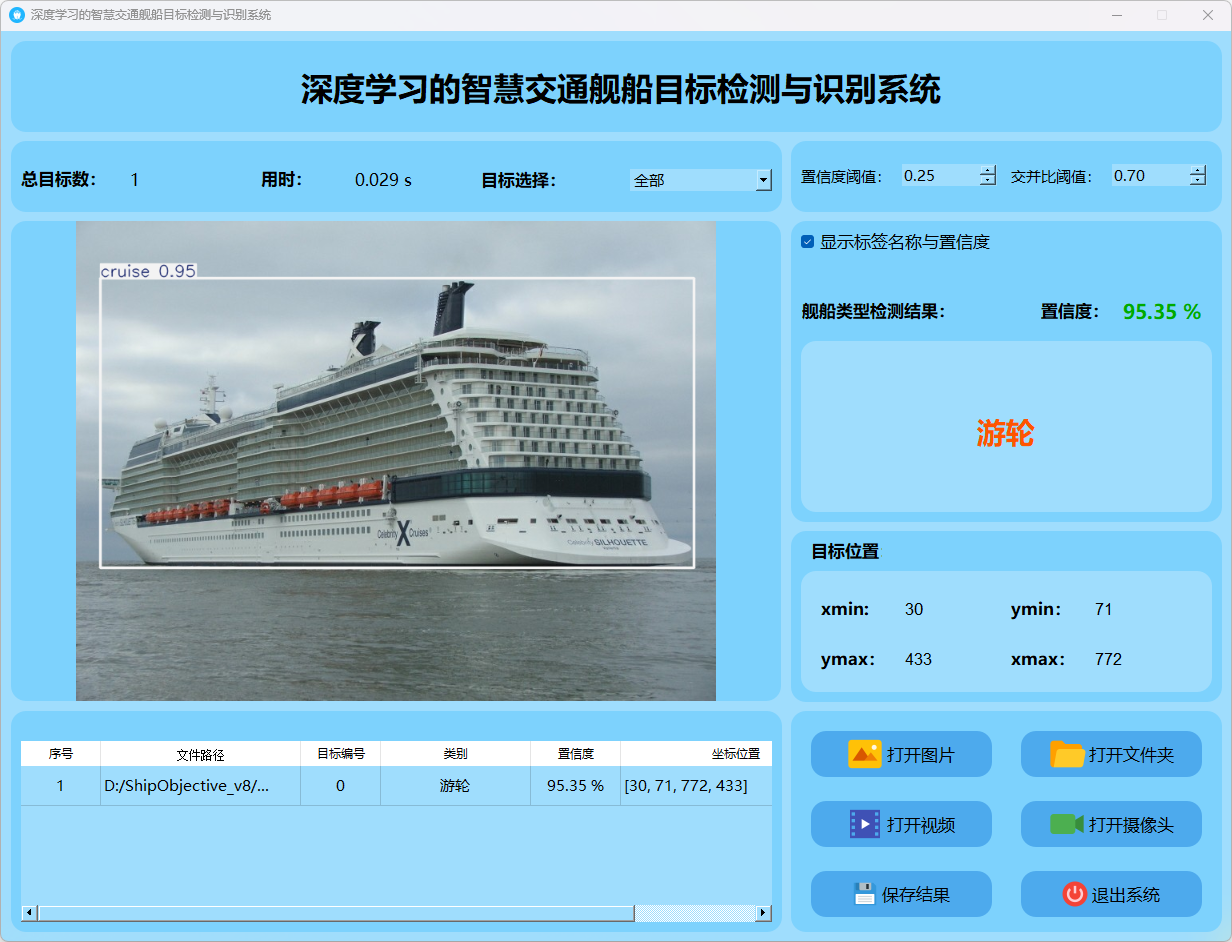This screenshot has height=942, width=1232.
Task: Toggle the show label name and confidence checkbox
Action: click(x=807, y=242)
